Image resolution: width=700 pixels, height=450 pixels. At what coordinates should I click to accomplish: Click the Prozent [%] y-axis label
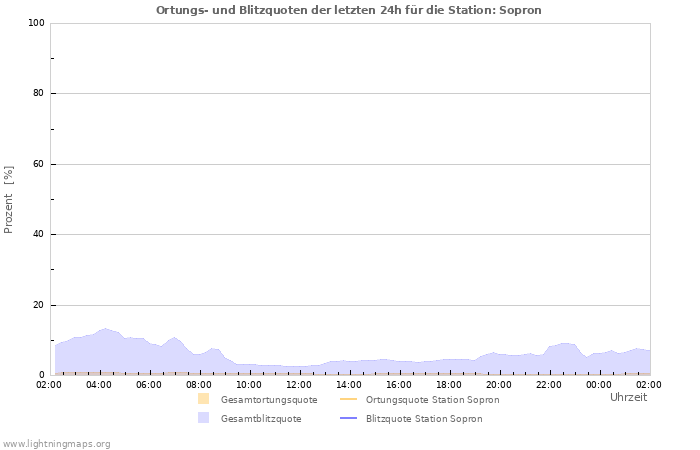tap(9, 199)
